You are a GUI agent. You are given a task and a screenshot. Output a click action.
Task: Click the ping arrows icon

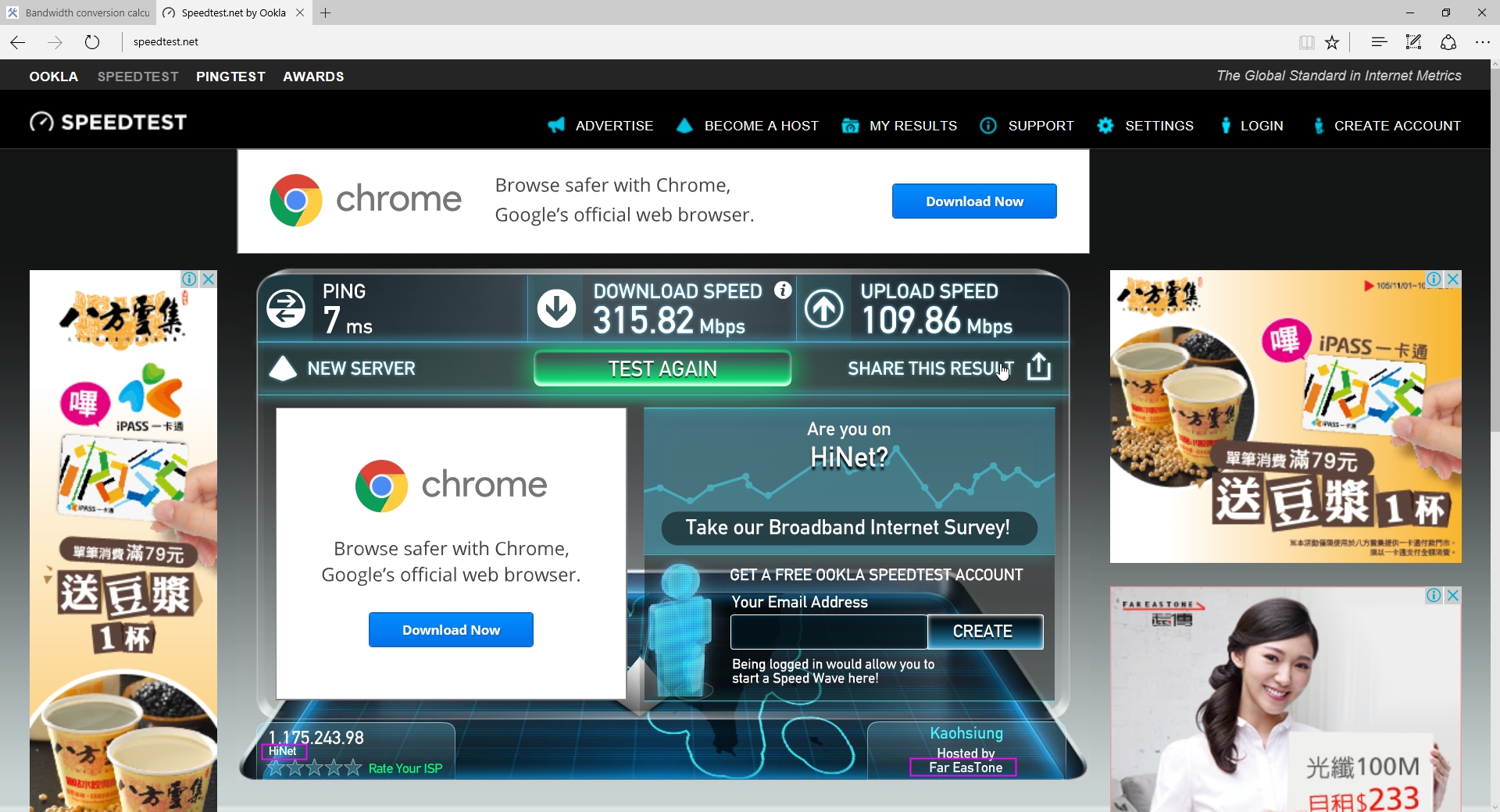coord(286,309)
